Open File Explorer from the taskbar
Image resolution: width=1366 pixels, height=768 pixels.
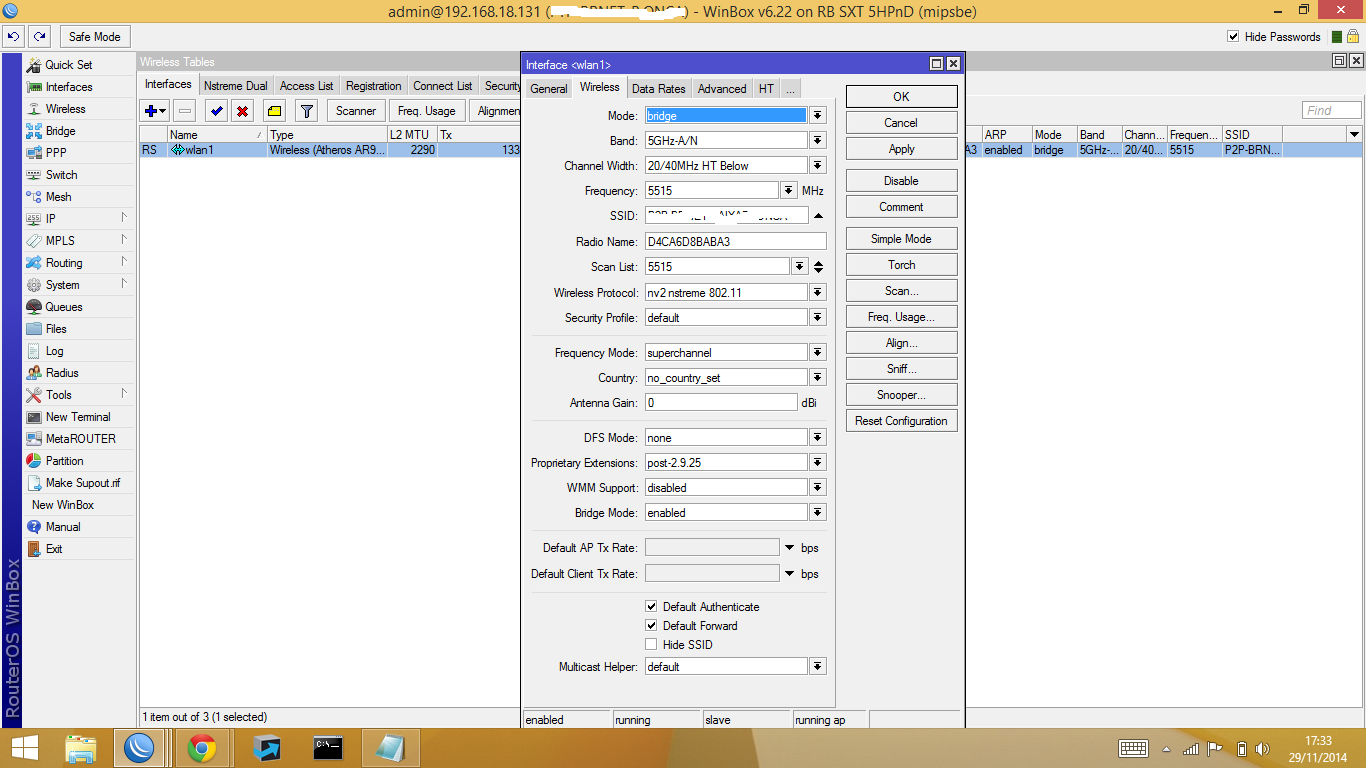80,748
